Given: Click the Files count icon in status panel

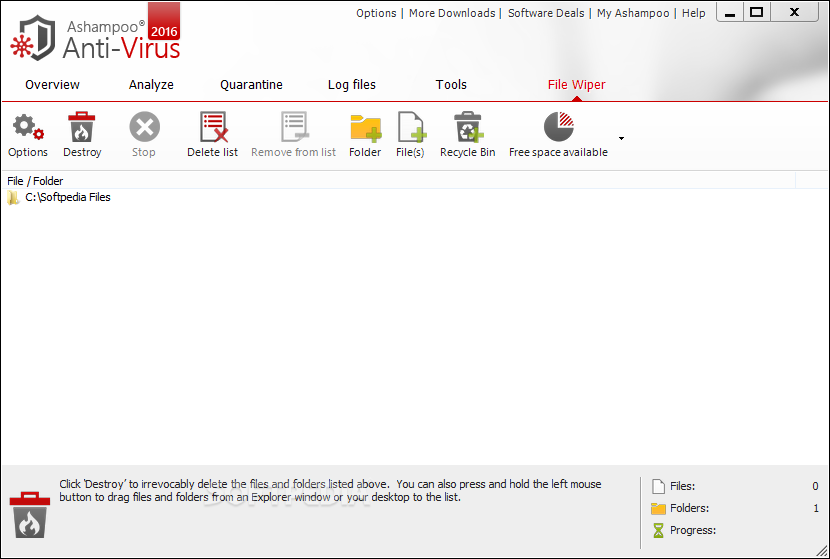Looking at the screenshot, I should [658, 486].
